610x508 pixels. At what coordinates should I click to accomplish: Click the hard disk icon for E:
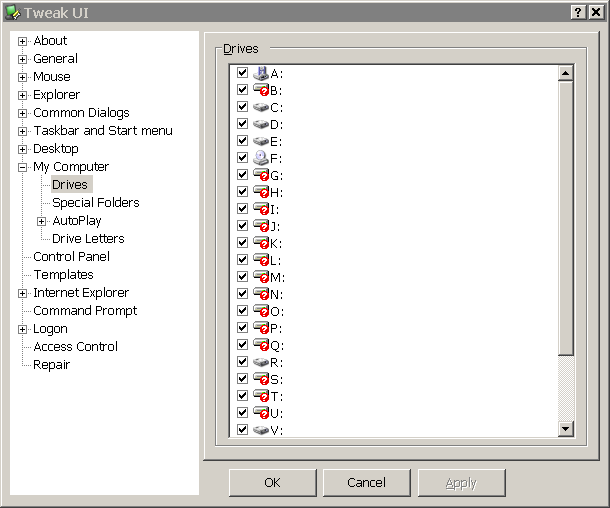261,141
